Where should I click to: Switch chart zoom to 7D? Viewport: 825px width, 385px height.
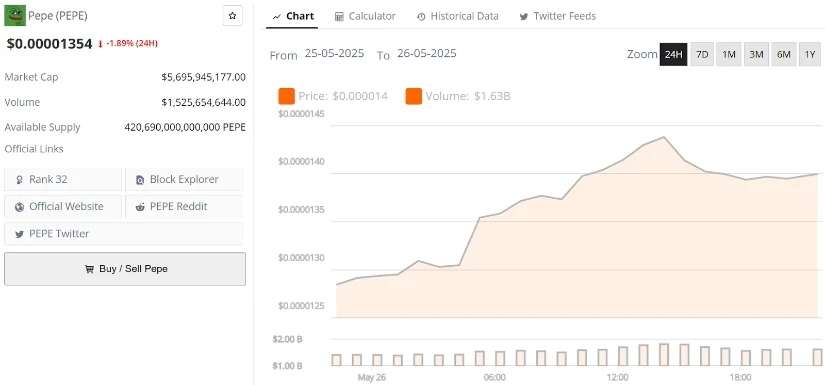click(x=702, y=54)
